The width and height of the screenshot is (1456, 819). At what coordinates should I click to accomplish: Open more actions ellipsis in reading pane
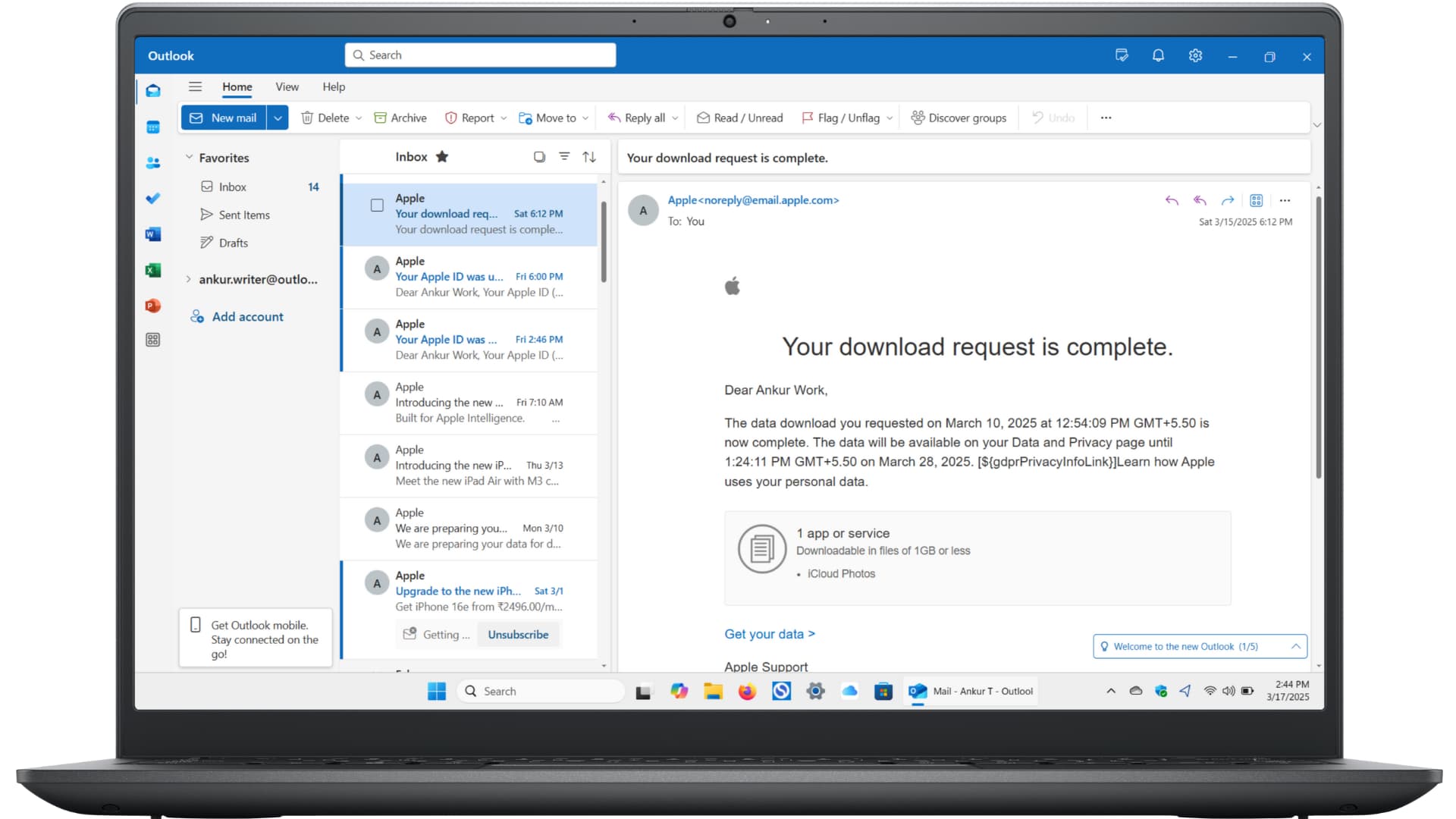click(1285, 200)
